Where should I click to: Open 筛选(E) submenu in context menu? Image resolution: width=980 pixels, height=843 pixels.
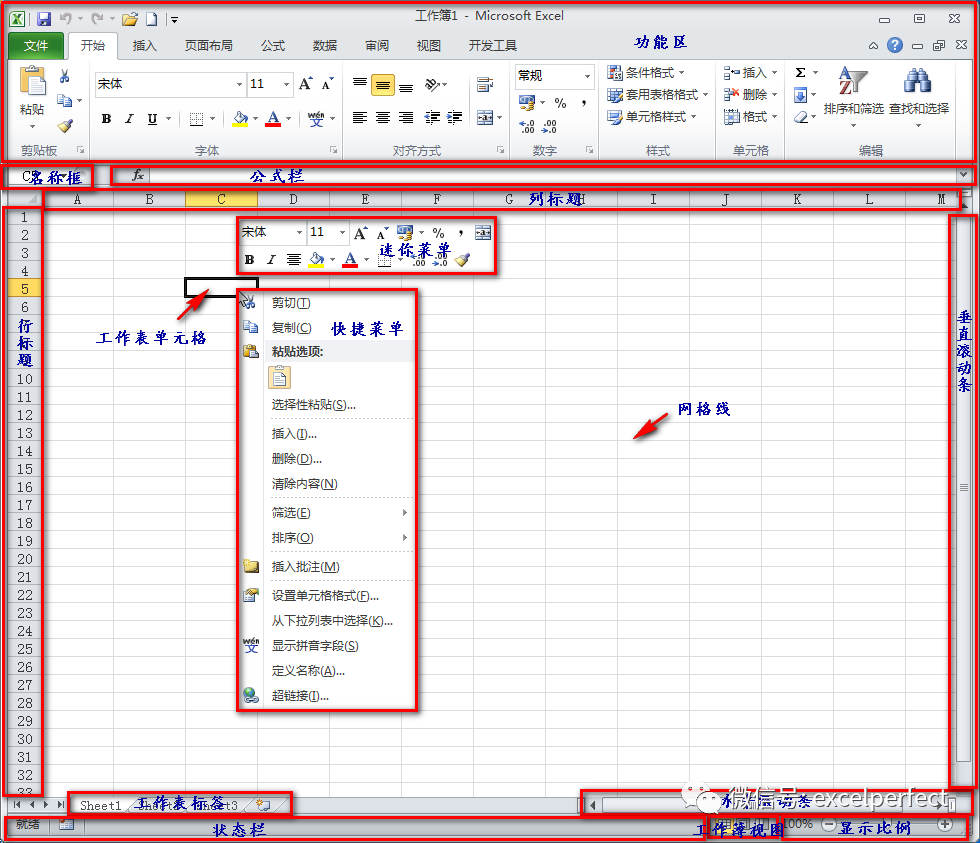click(x=327, y=512)
